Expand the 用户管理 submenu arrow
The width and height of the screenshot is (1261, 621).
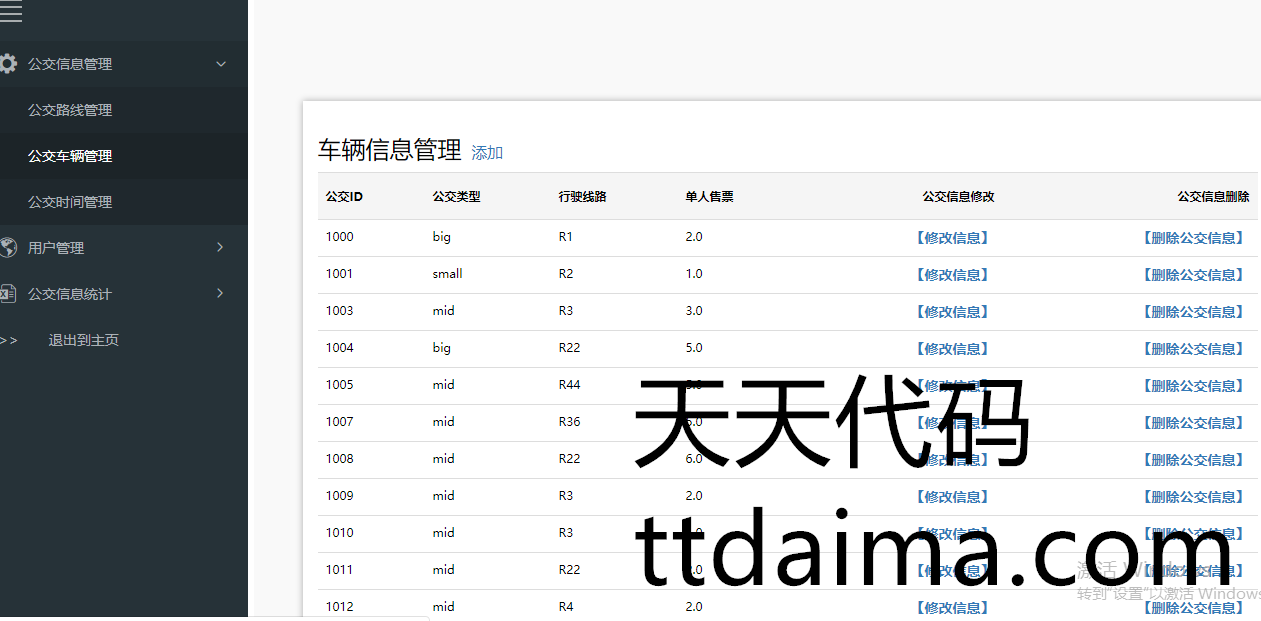221,248
